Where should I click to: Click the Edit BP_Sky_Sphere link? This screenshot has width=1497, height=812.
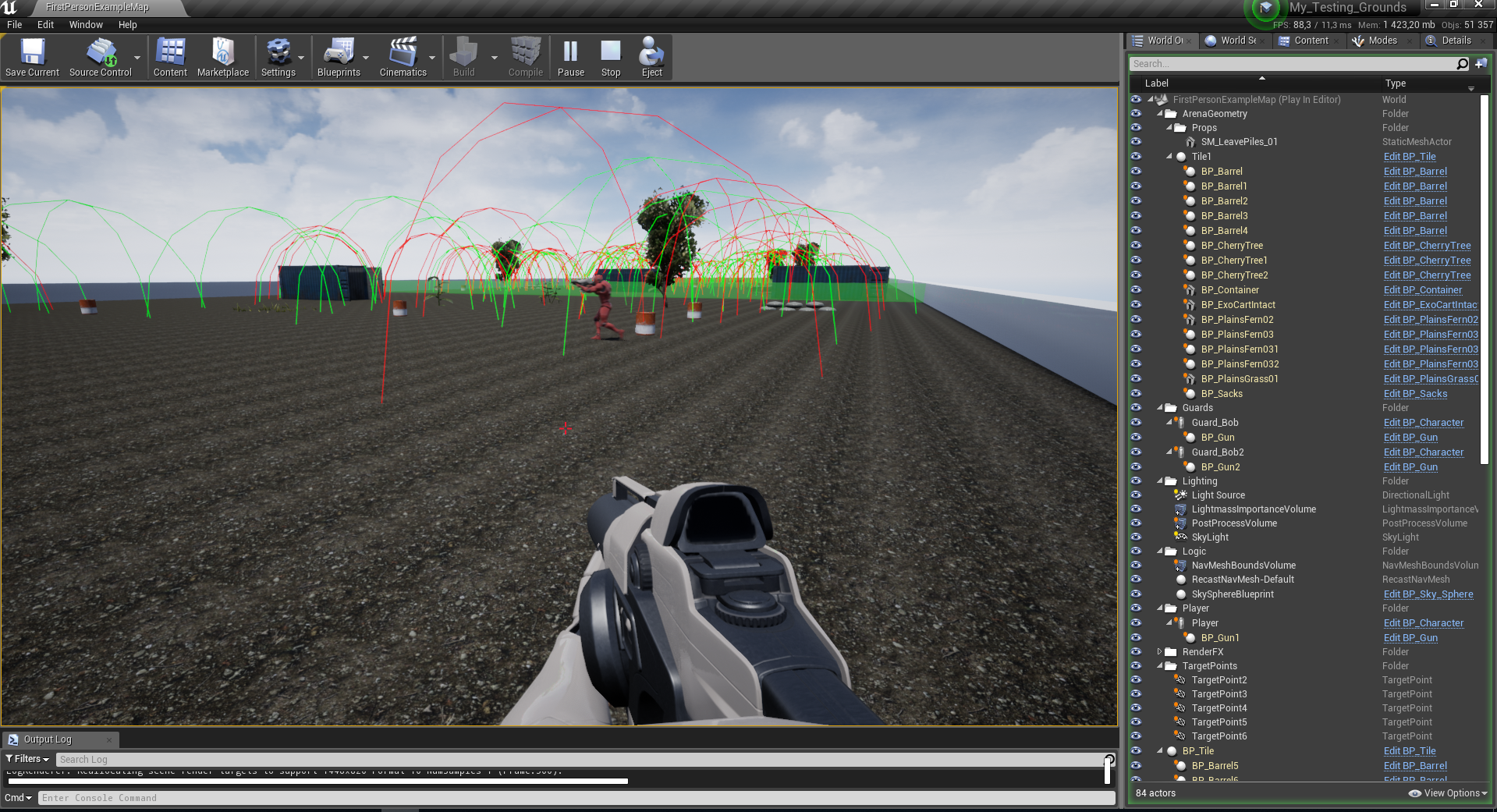click(1428, 594)
